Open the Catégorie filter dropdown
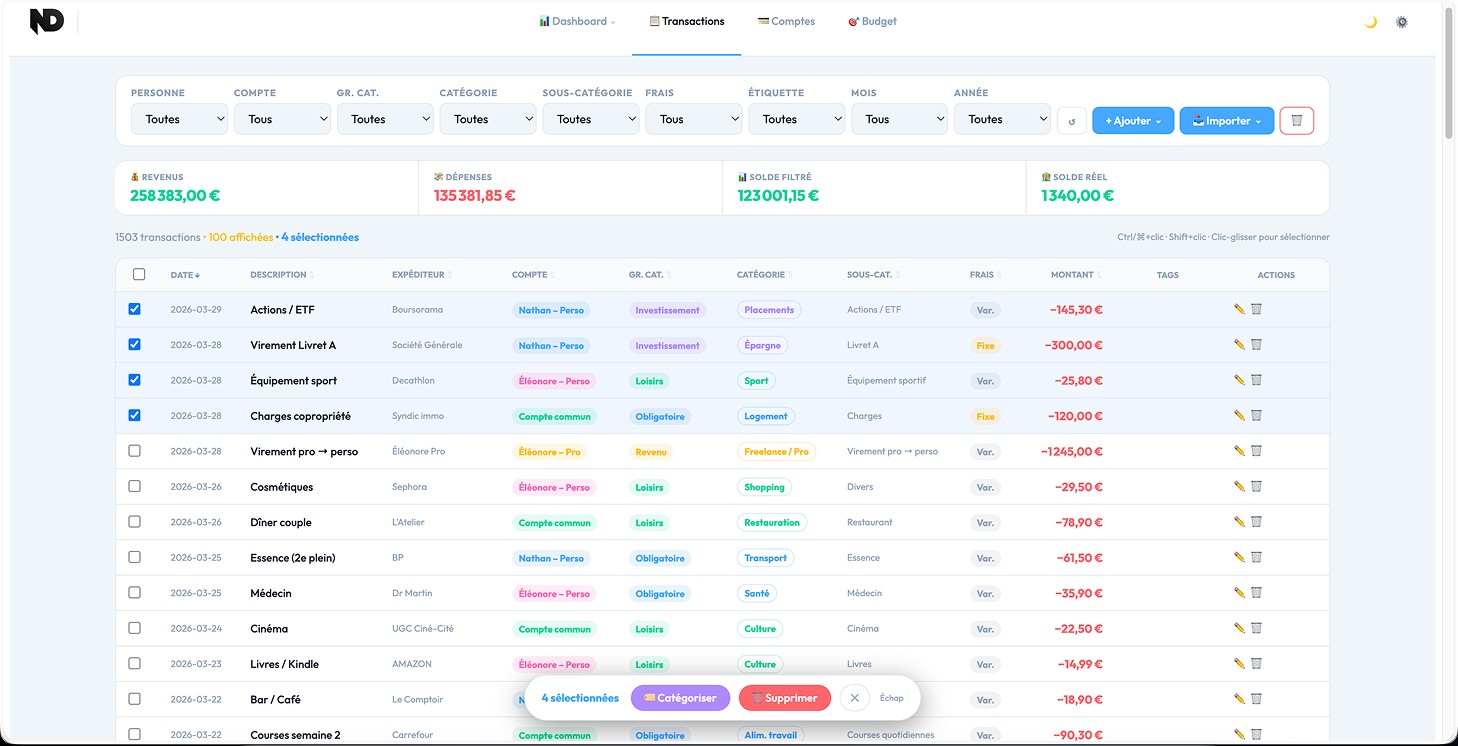The image size is (1458, 746). point(488,119)
